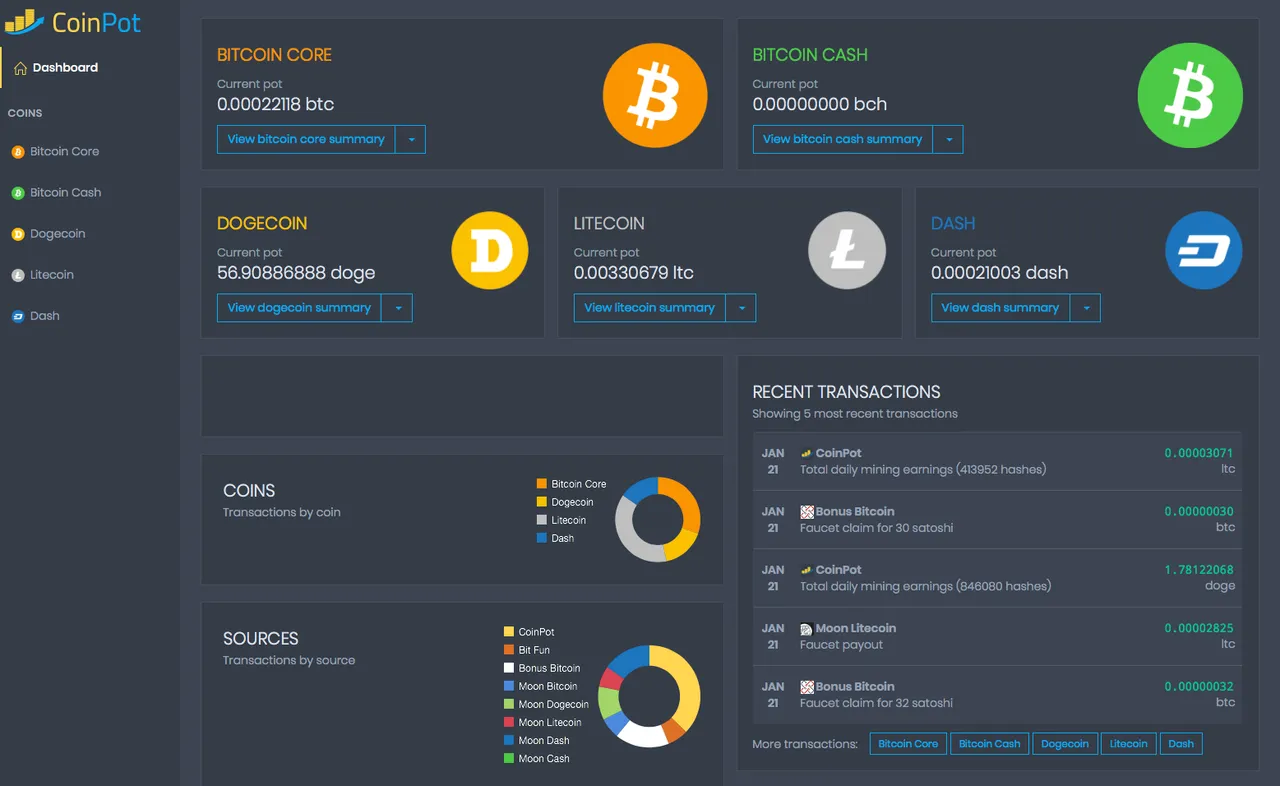1280x786 pixels.
Task: Click the Moon Dash label in the Sources legend
Action: (x=544, y=741)
